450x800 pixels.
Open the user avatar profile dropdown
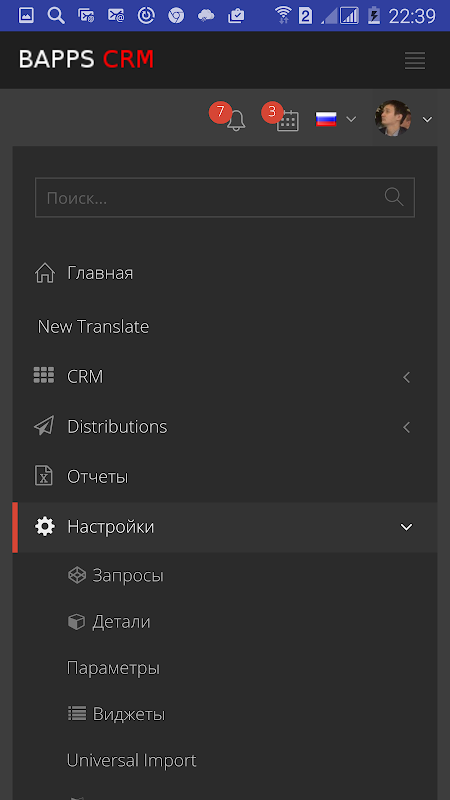[403, 118]
